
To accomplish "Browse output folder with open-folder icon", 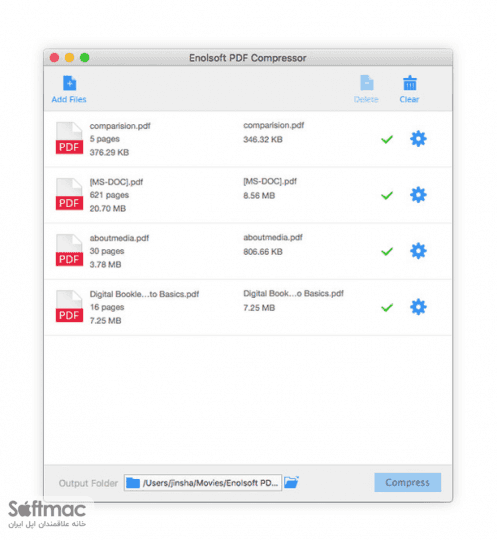I will (x=291, y=482).
